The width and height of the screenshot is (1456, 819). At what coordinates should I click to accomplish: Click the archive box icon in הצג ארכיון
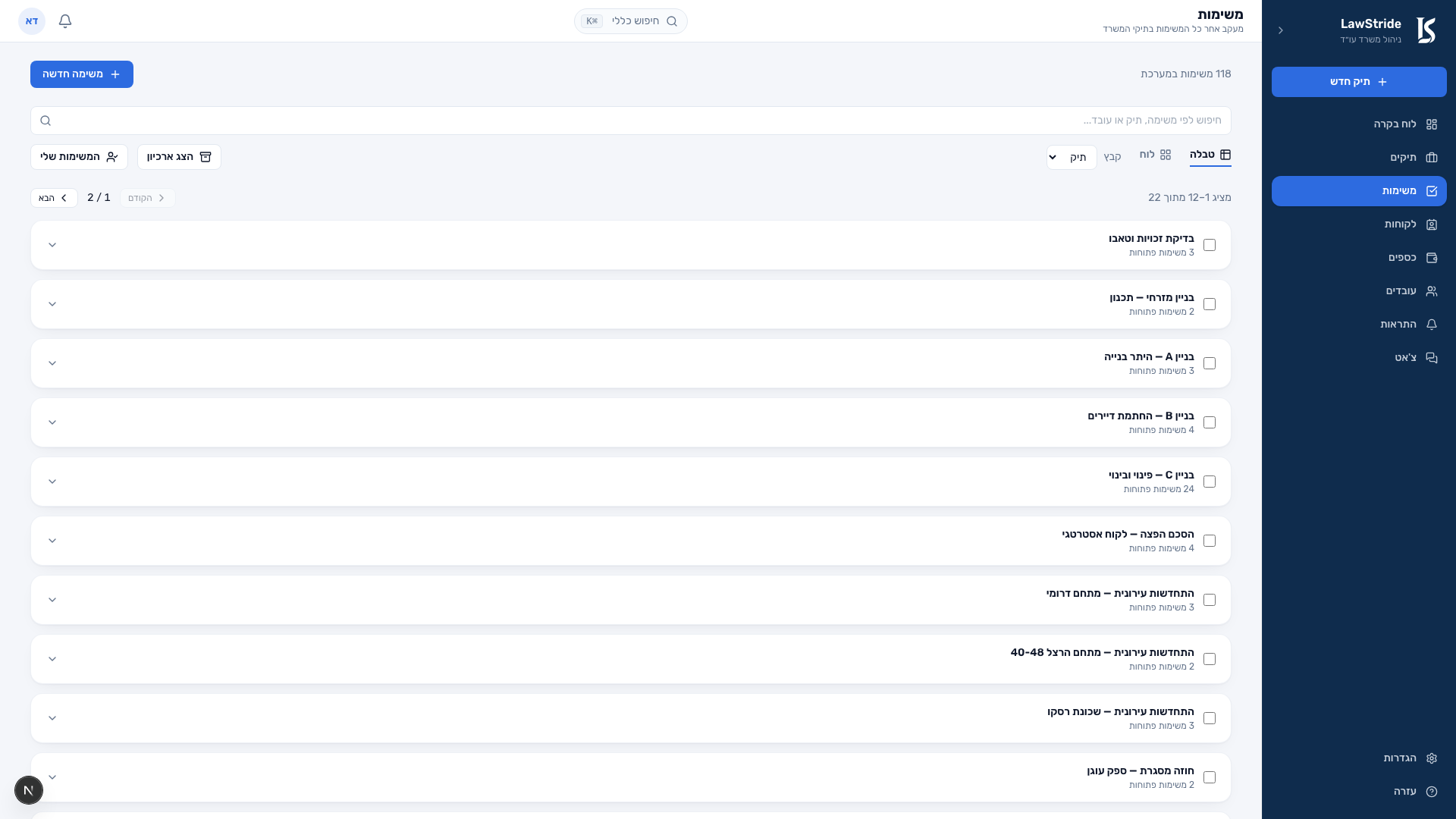pyautogui.click(x=206, y=157)
